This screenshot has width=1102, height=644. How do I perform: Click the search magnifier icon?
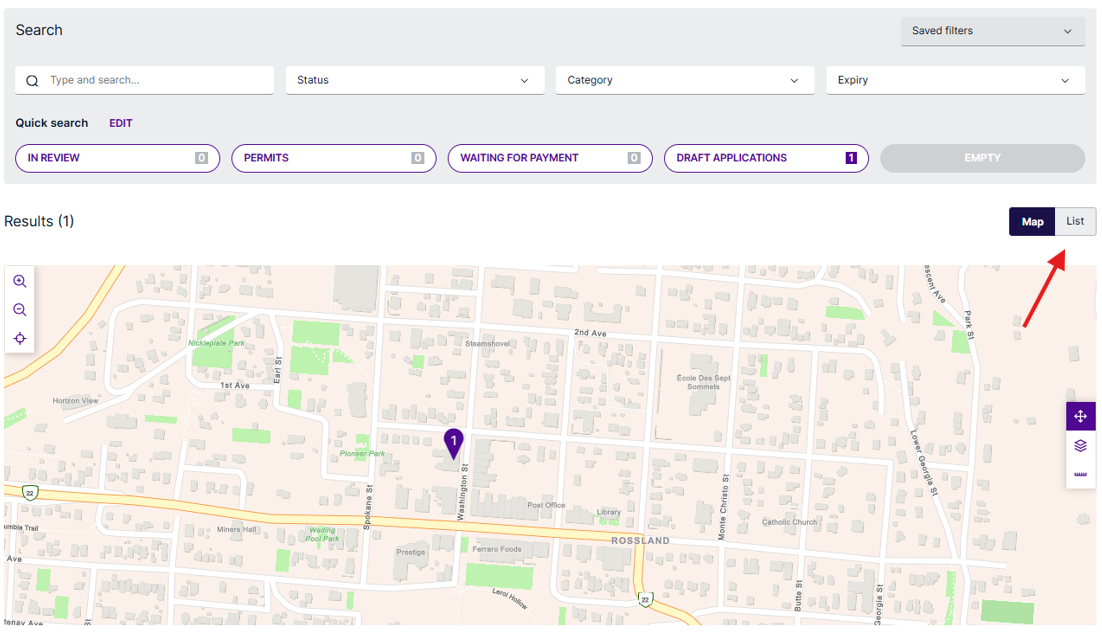[33, 81]
